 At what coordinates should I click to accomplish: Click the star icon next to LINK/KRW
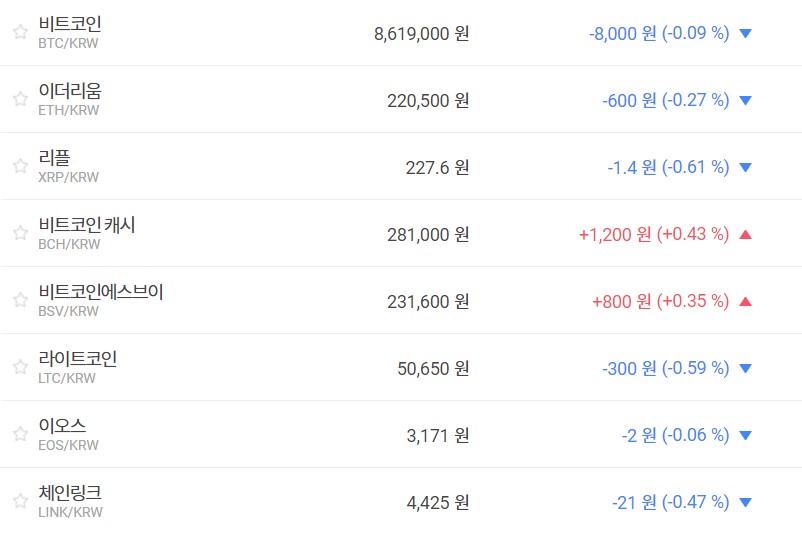click(x=20, y=501)
